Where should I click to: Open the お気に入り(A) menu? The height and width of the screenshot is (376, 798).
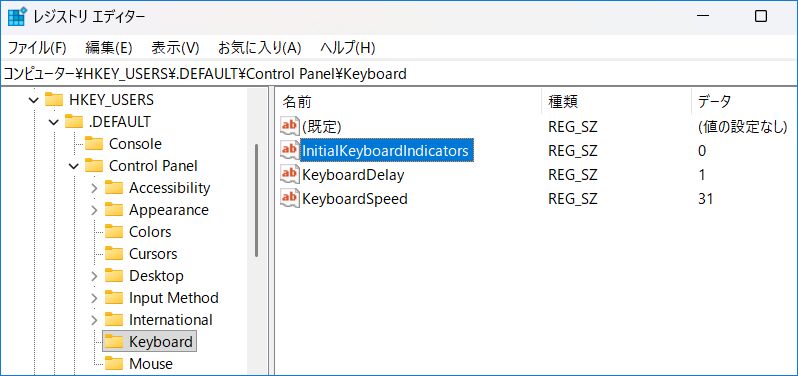pyautogui.click(x=260, y=48)
